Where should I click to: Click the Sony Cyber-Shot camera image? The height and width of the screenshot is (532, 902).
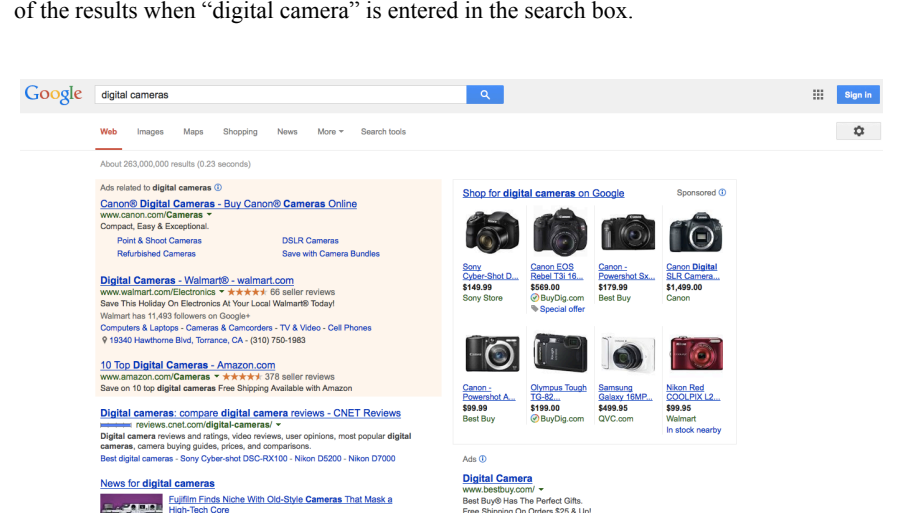point(492,233)
